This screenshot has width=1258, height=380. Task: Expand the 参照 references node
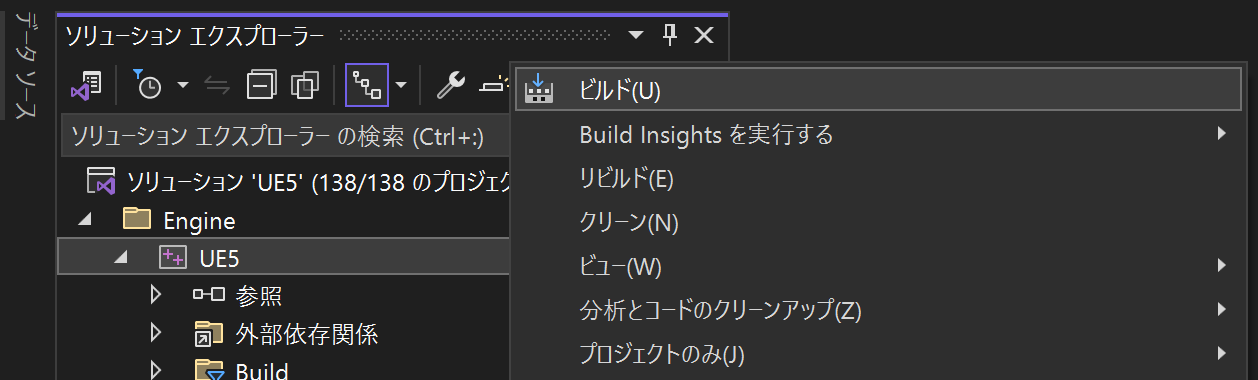[155, 295]
